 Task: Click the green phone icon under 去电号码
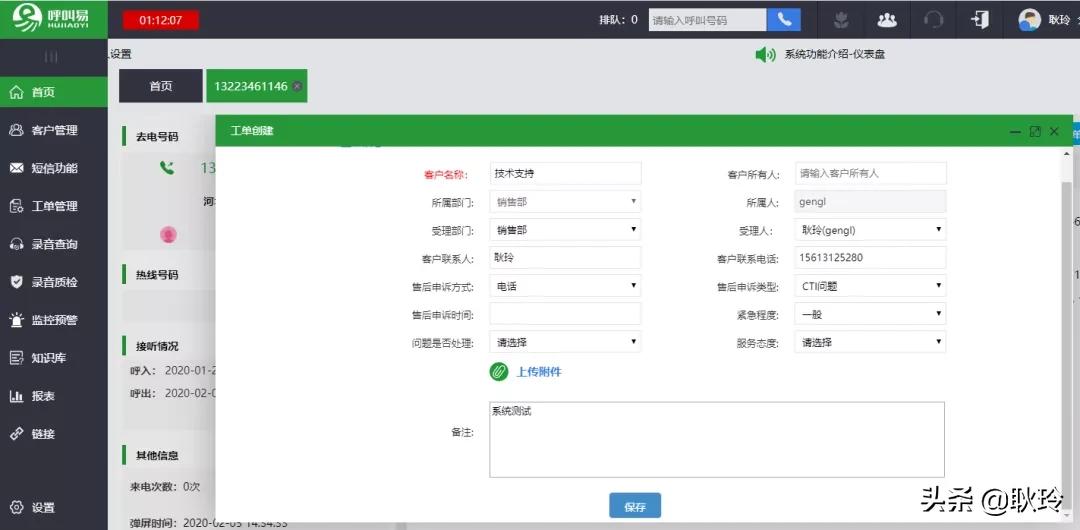point(167,167)
